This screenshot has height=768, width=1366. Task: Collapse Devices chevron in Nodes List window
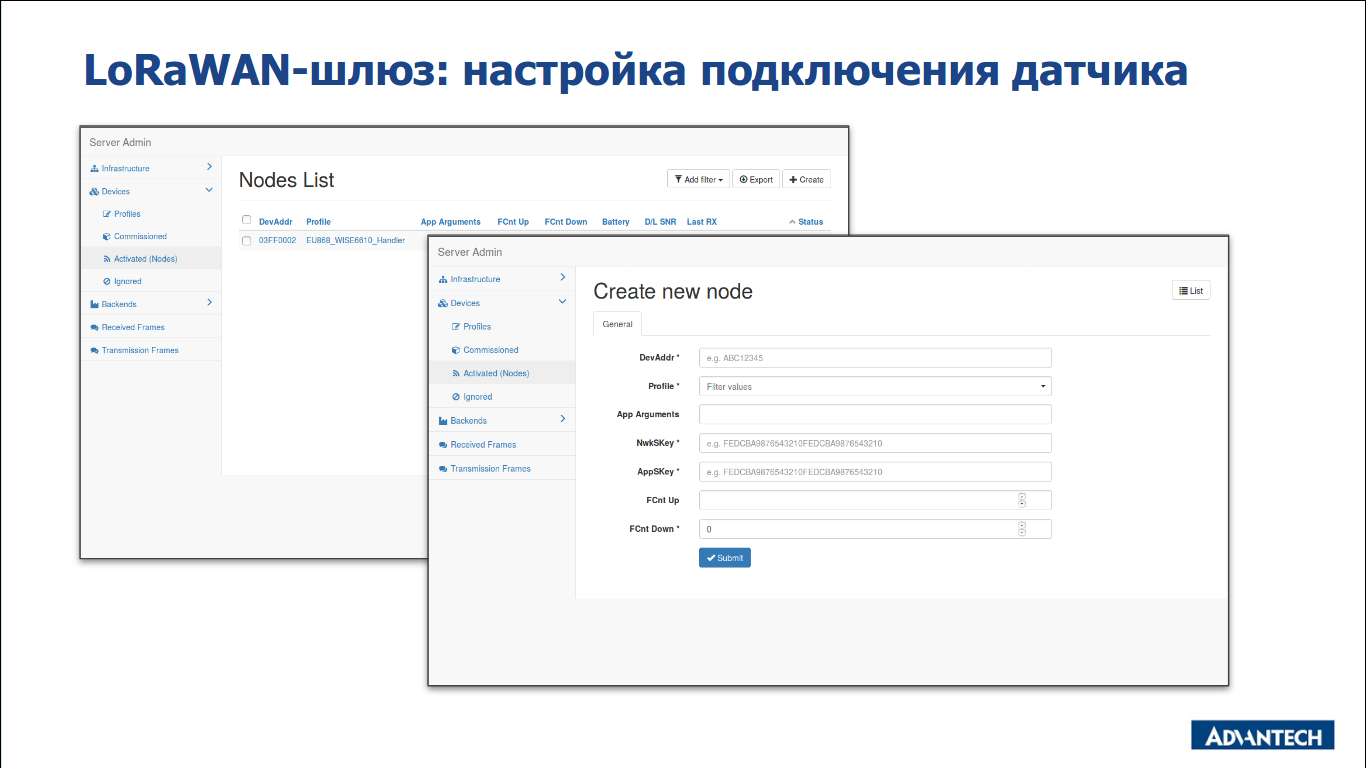click(x=209, y=190)
